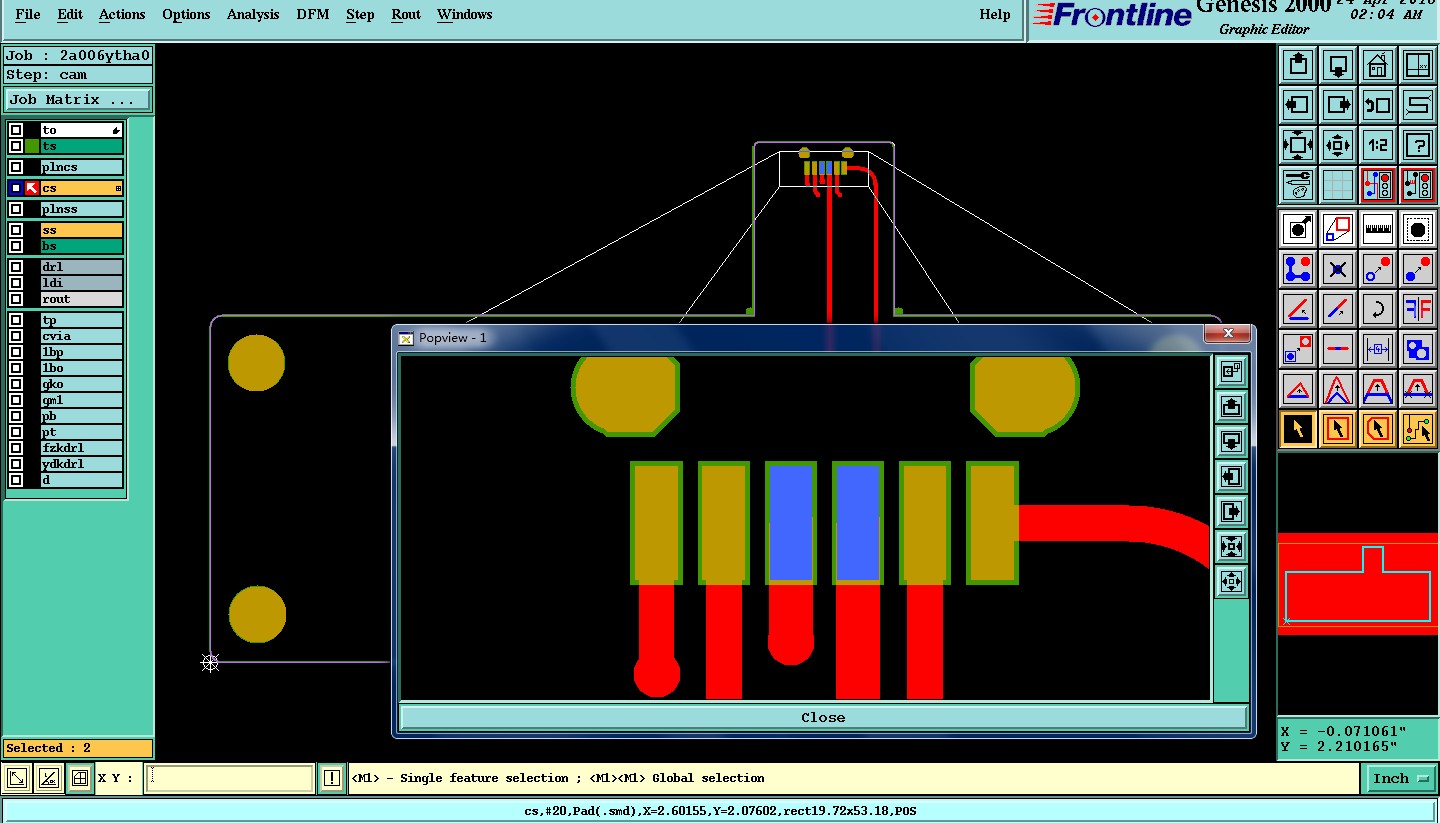Click the Close button in Popview

pyautogui.click(x=823, y=717)
